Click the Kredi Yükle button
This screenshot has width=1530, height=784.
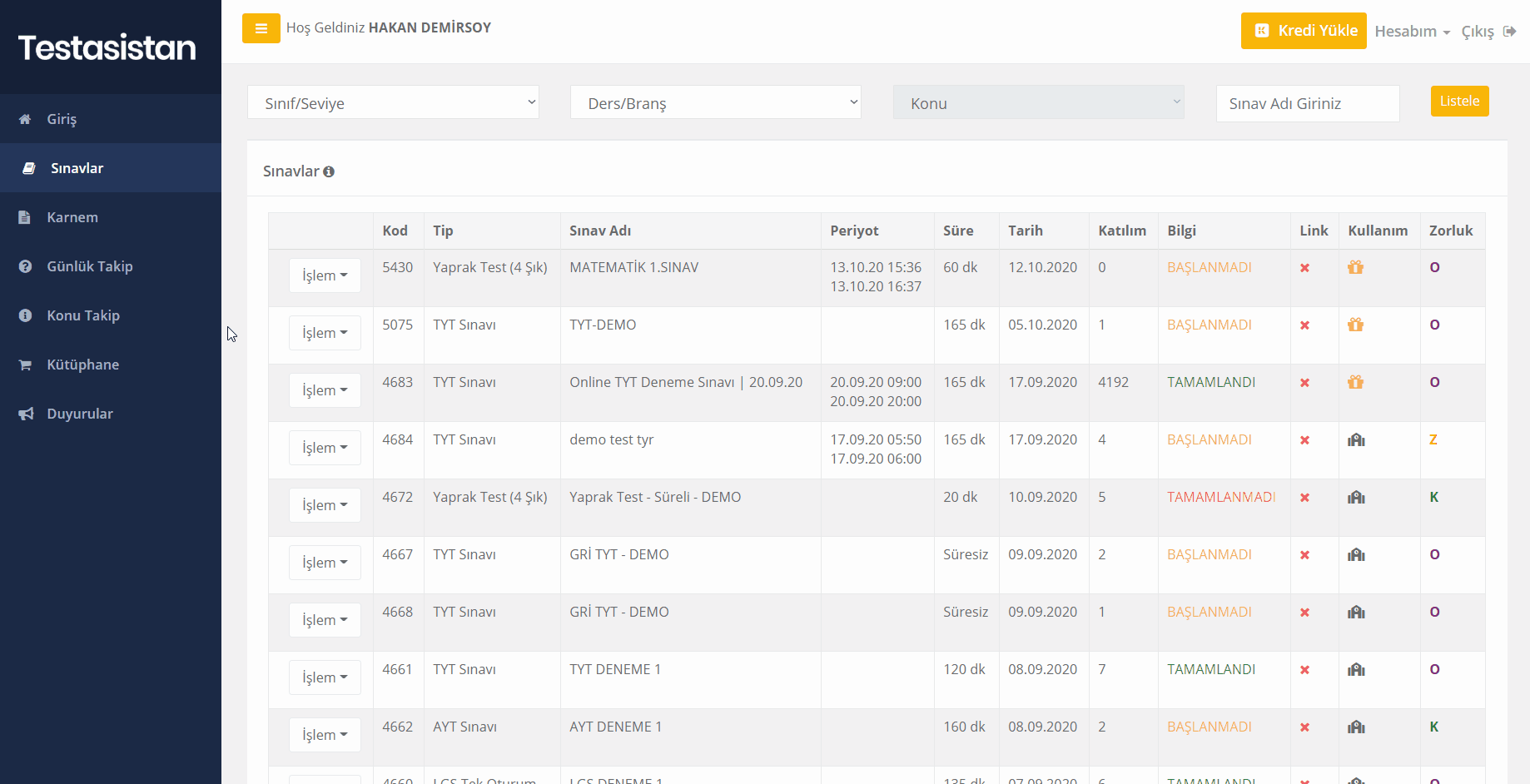(1304, 31)
